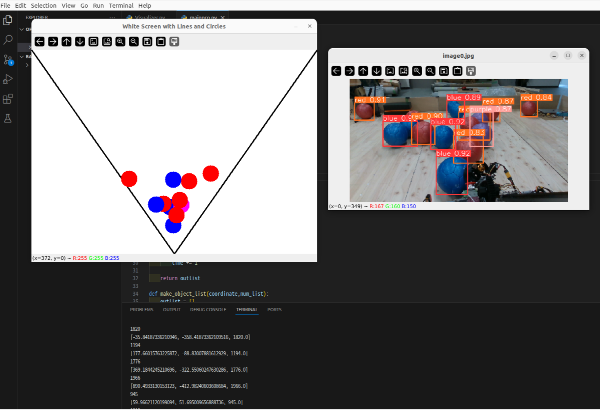The height and width of the screenshot is (410, 600).
Task: Click save image icon in White Screen toolbar
Action: point(147,42)
